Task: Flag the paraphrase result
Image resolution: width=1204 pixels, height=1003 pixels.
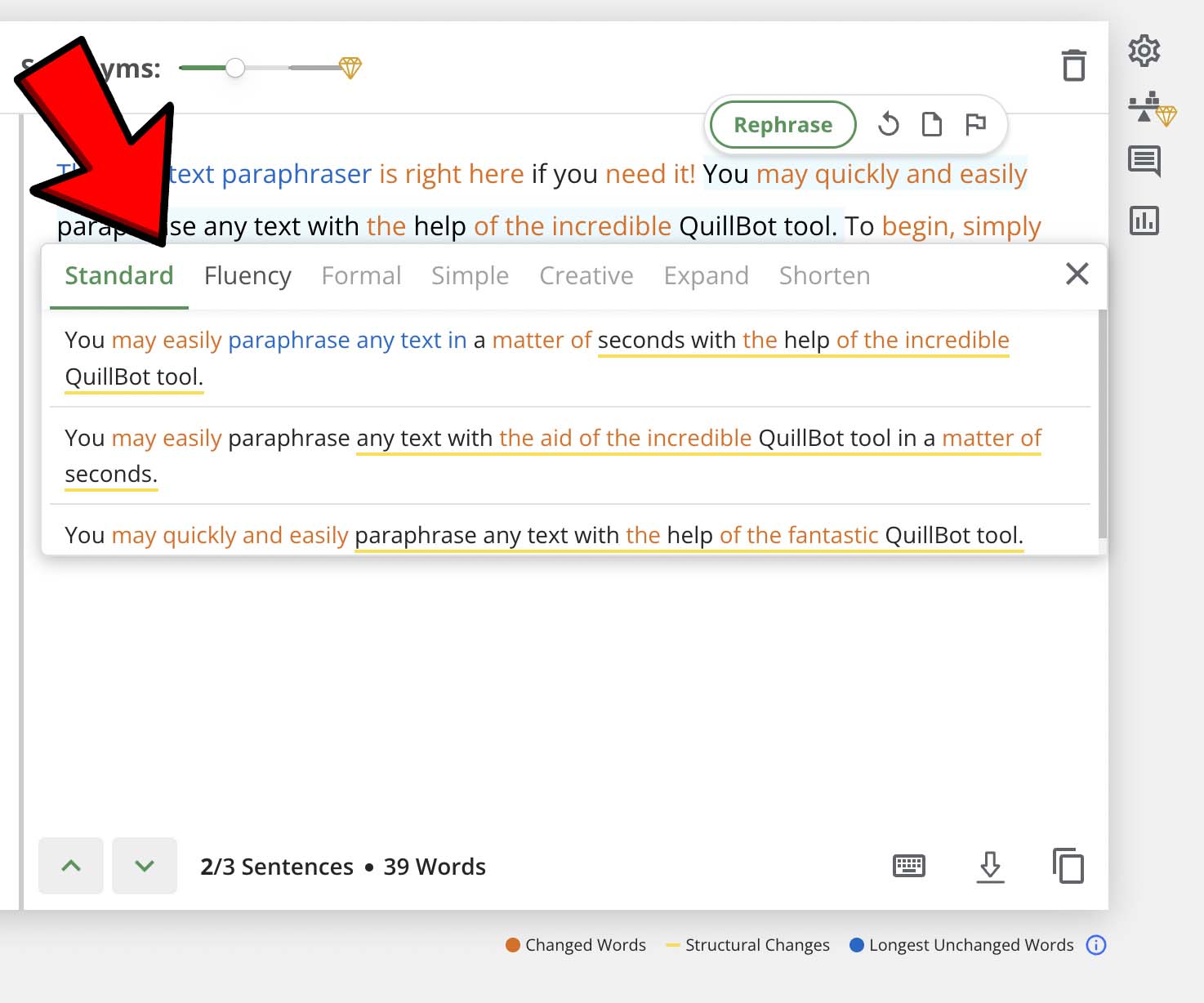Action: coord(977,124)
